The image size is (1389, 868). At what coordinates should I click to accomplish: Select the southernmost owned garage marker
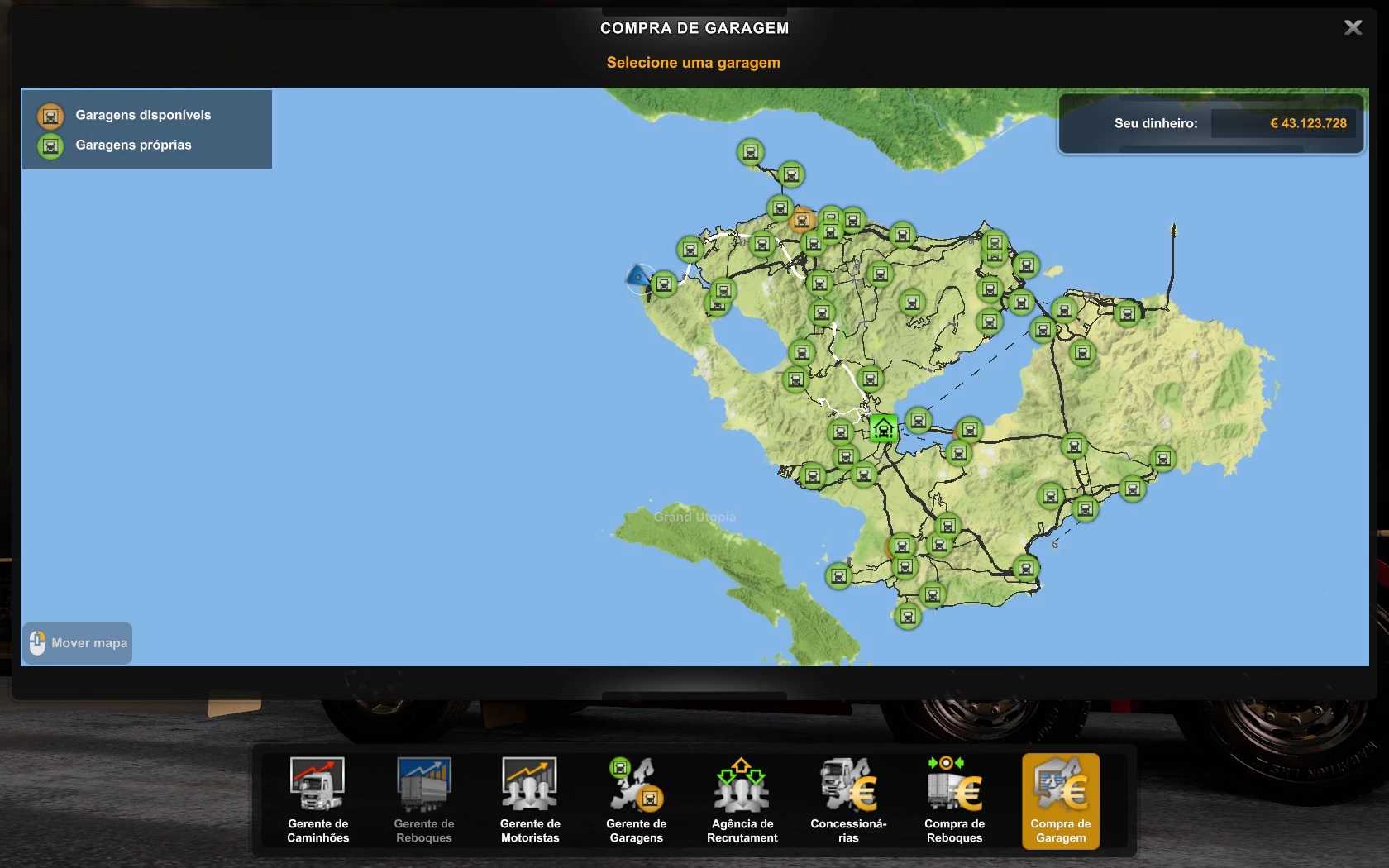tap(907, 616)
